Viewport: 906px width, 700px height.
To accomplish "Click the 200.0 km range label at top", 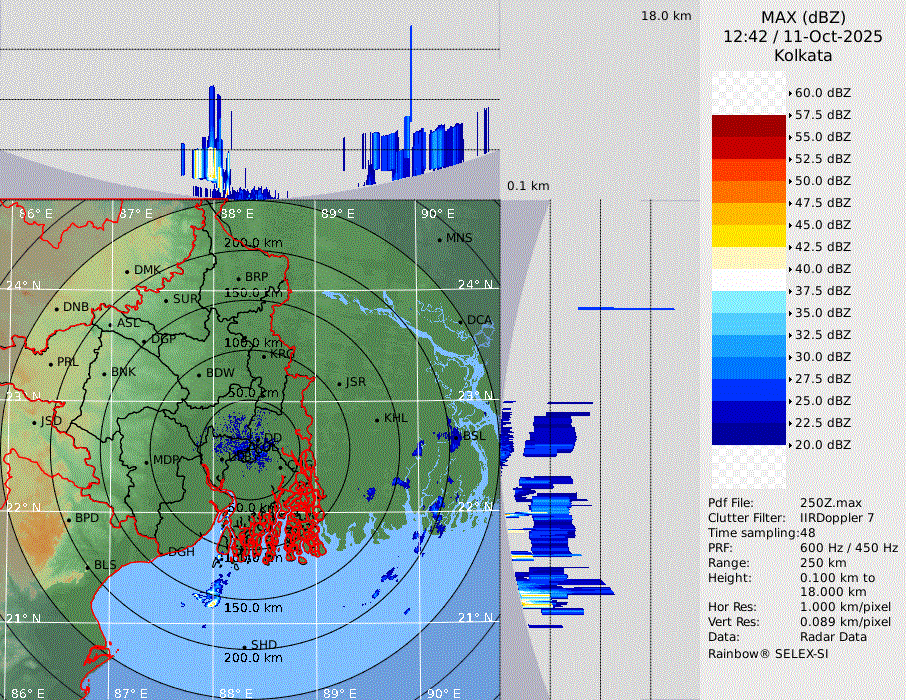I will [253, 243].
